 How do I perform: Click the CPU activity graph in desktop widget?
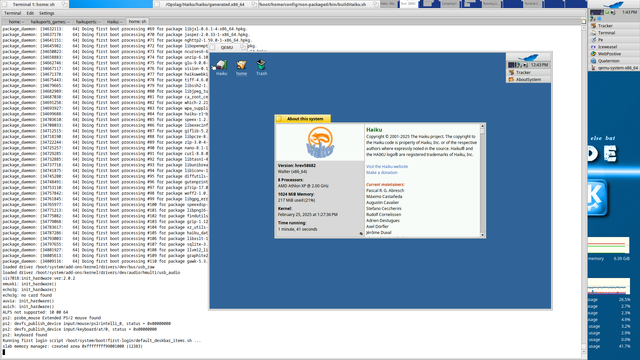[609, 286]
